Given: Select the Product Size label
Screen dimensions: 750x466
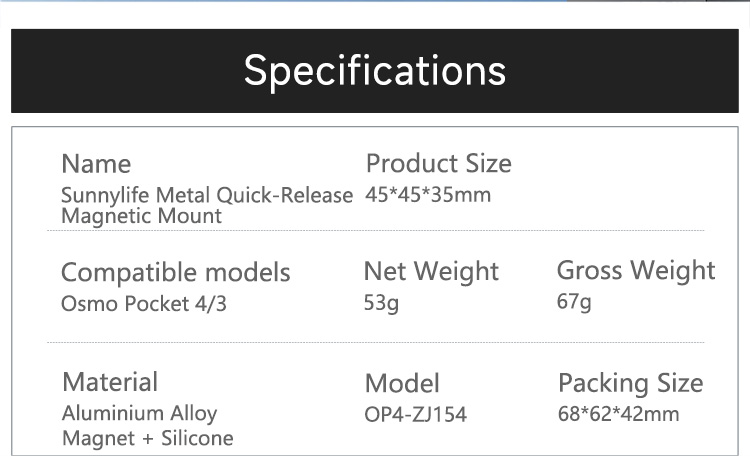Looking at the screenshot, I should [x=438, y=163].
